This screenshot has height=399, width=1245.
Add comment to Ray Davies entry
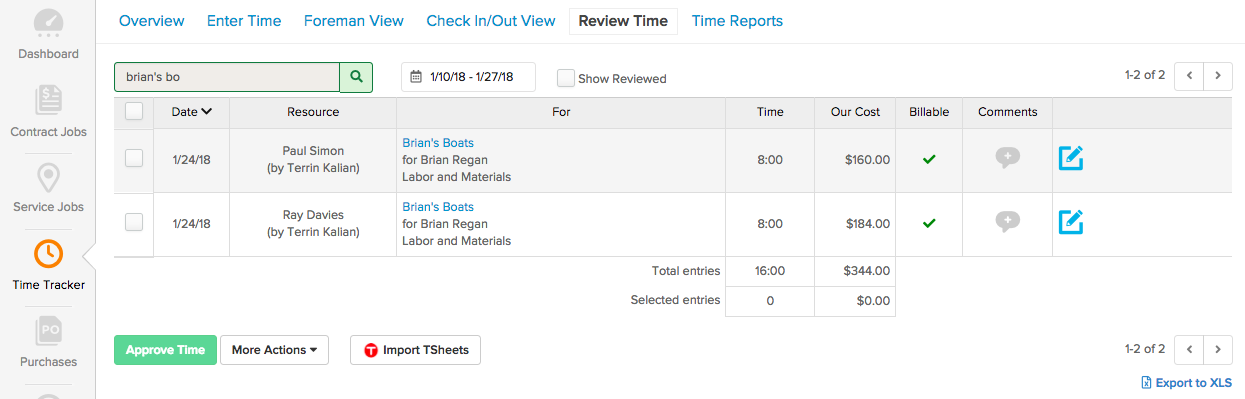click(1008, 222)
